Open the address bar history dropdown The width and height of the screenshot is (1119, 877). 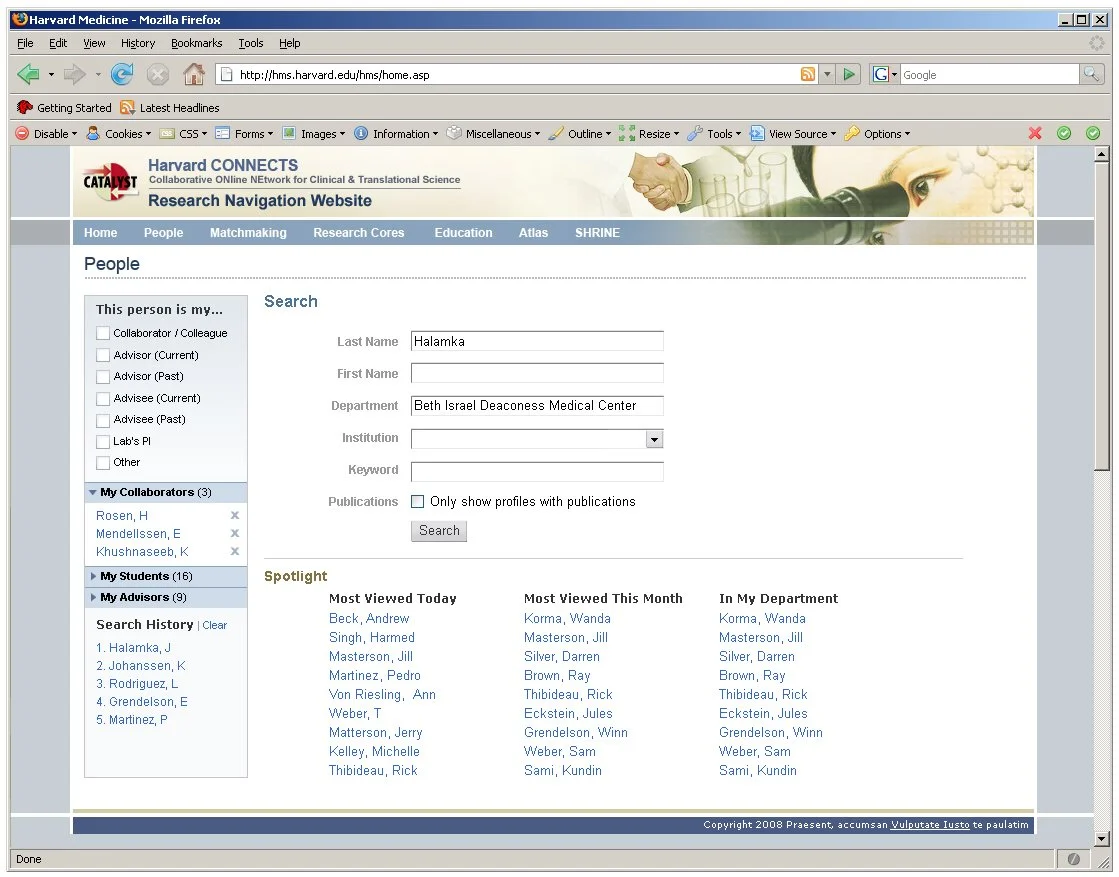pyautogui.click(x=827, y=74)
